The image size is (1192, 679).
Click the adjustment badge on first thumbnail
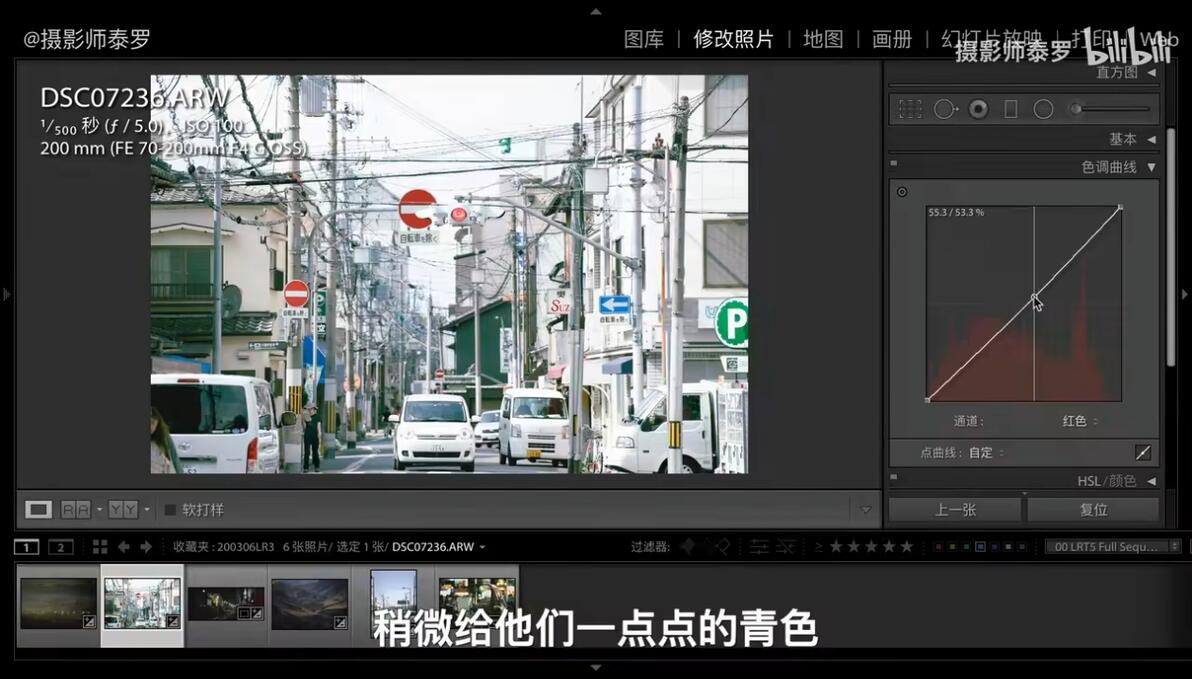coord(89,621)
